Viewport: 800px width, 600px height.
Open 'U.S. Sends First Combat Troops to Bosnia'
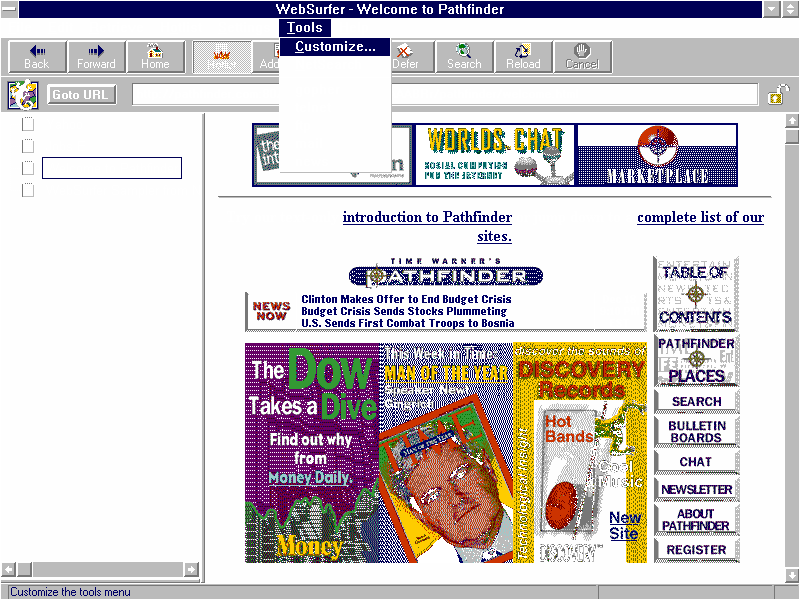pyautogui.click(x=408, y=323)
